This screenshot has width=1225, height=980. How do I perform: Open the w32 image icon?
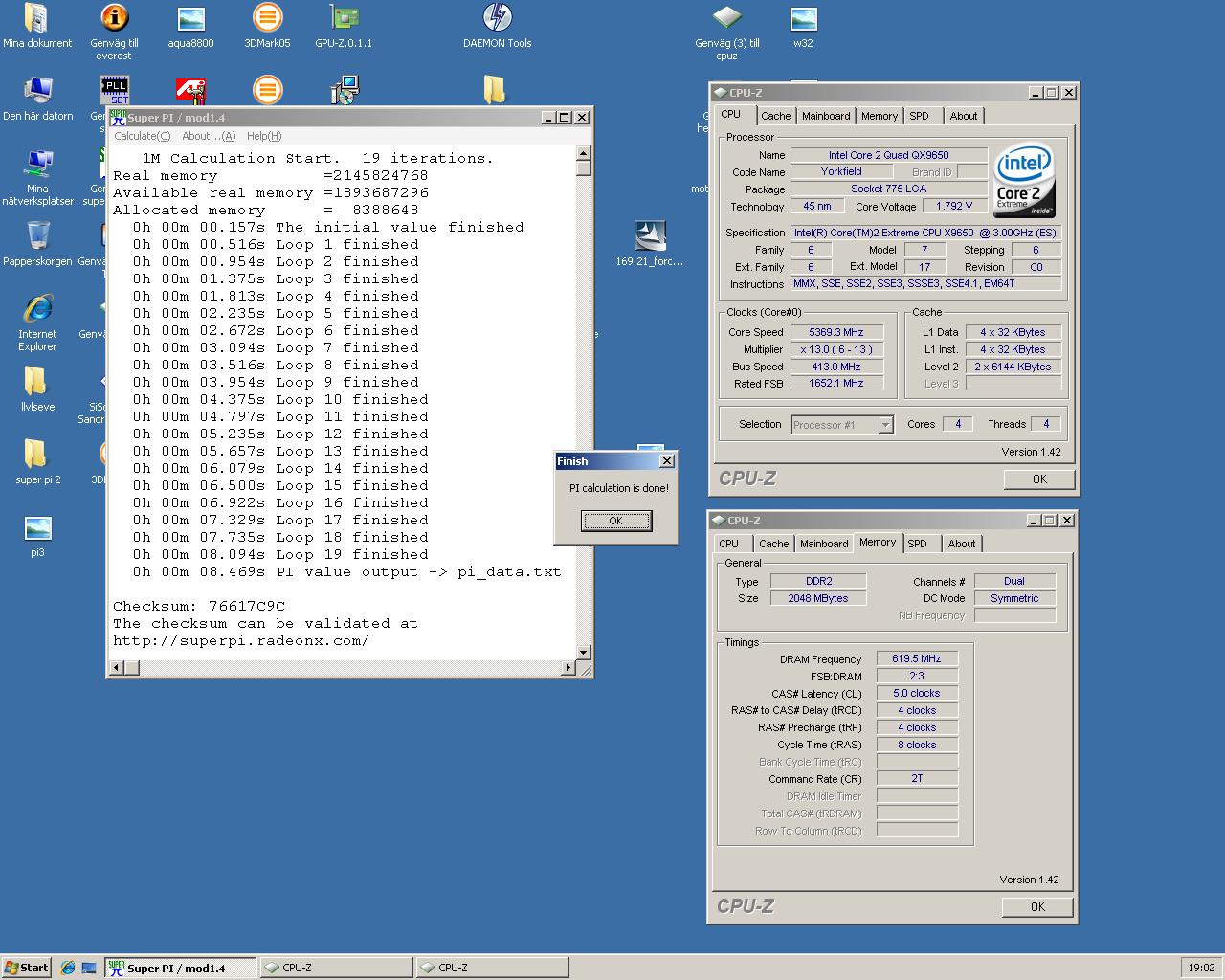click(803, 26)
